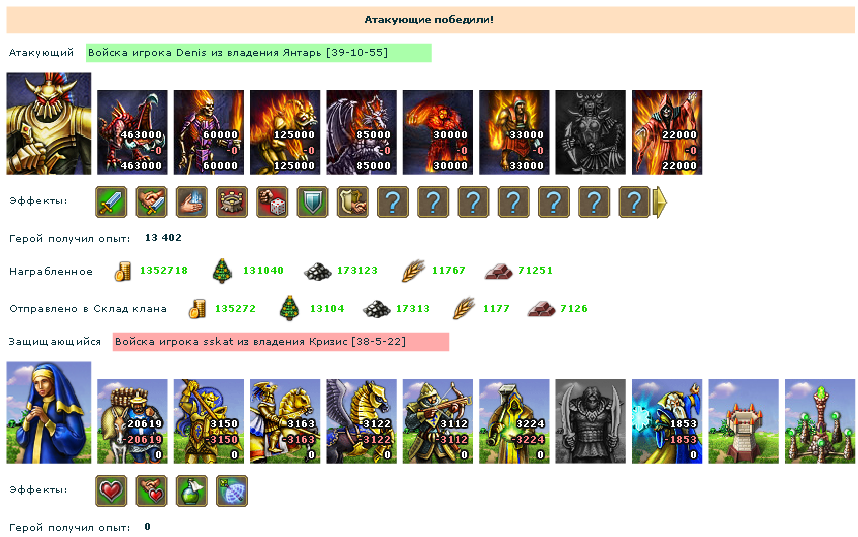Click the defender hero portrait in blue robe
Viewport: 858px width, 537px height.
pyautogui.click(x=49, y=413)
